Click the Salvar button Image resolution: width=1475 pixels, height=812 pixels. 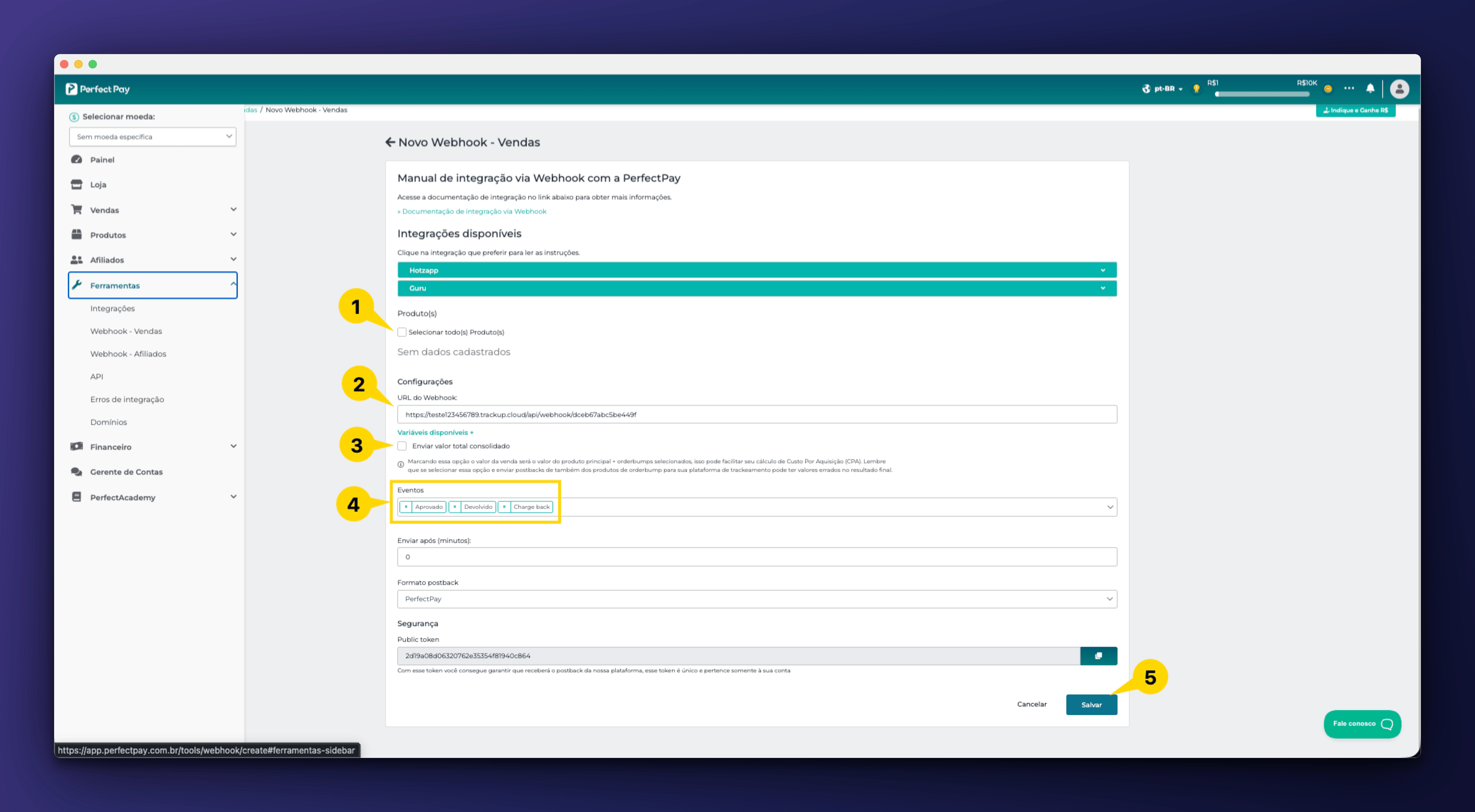pos(1091,705)
